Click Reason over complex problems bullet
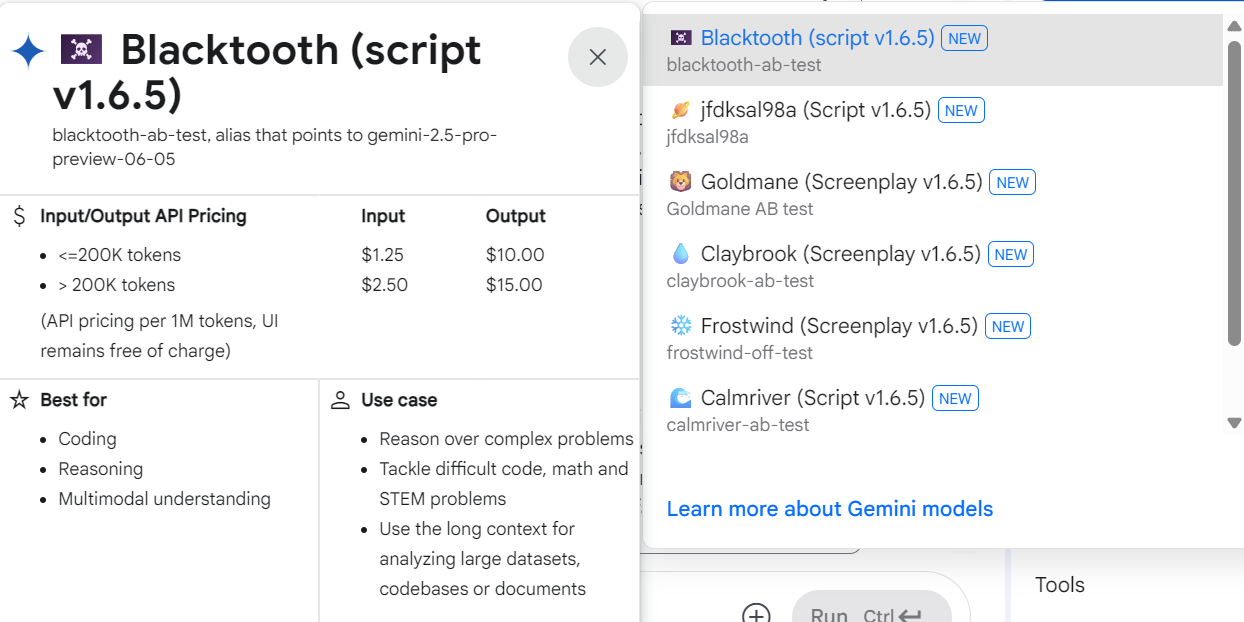 [x=506, y=439]
